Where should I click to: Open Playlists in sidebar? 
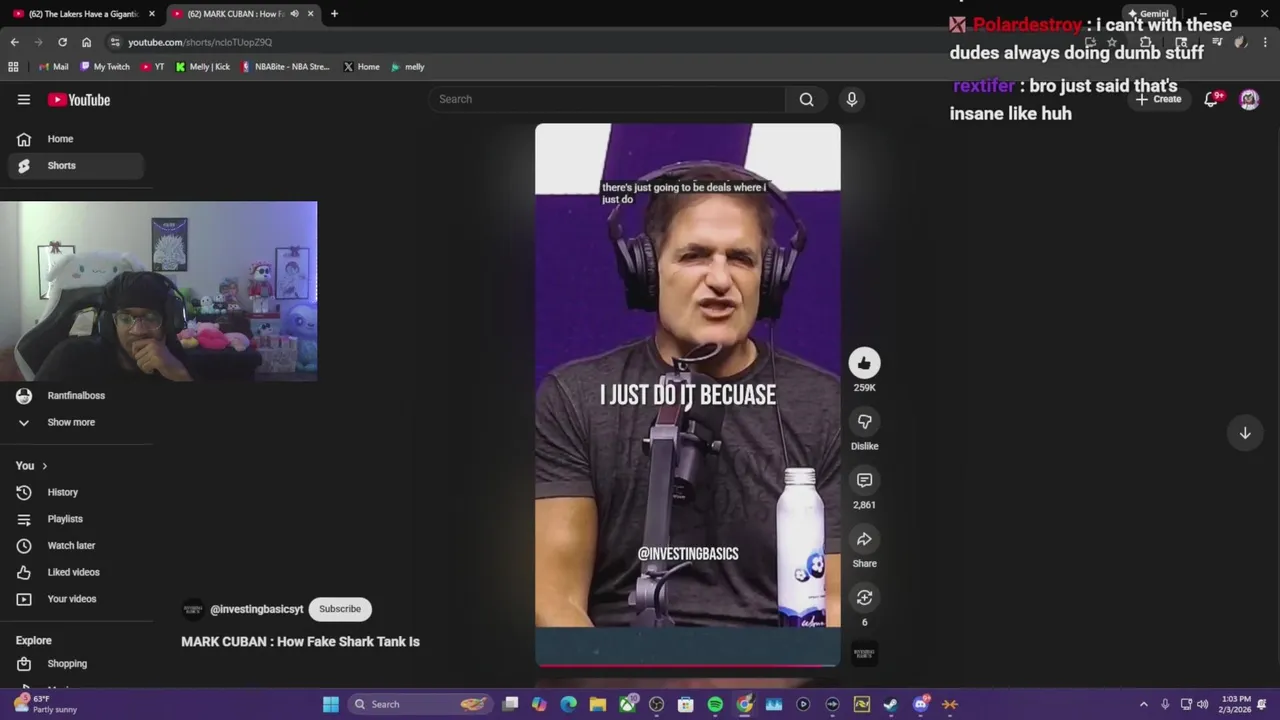75,519
